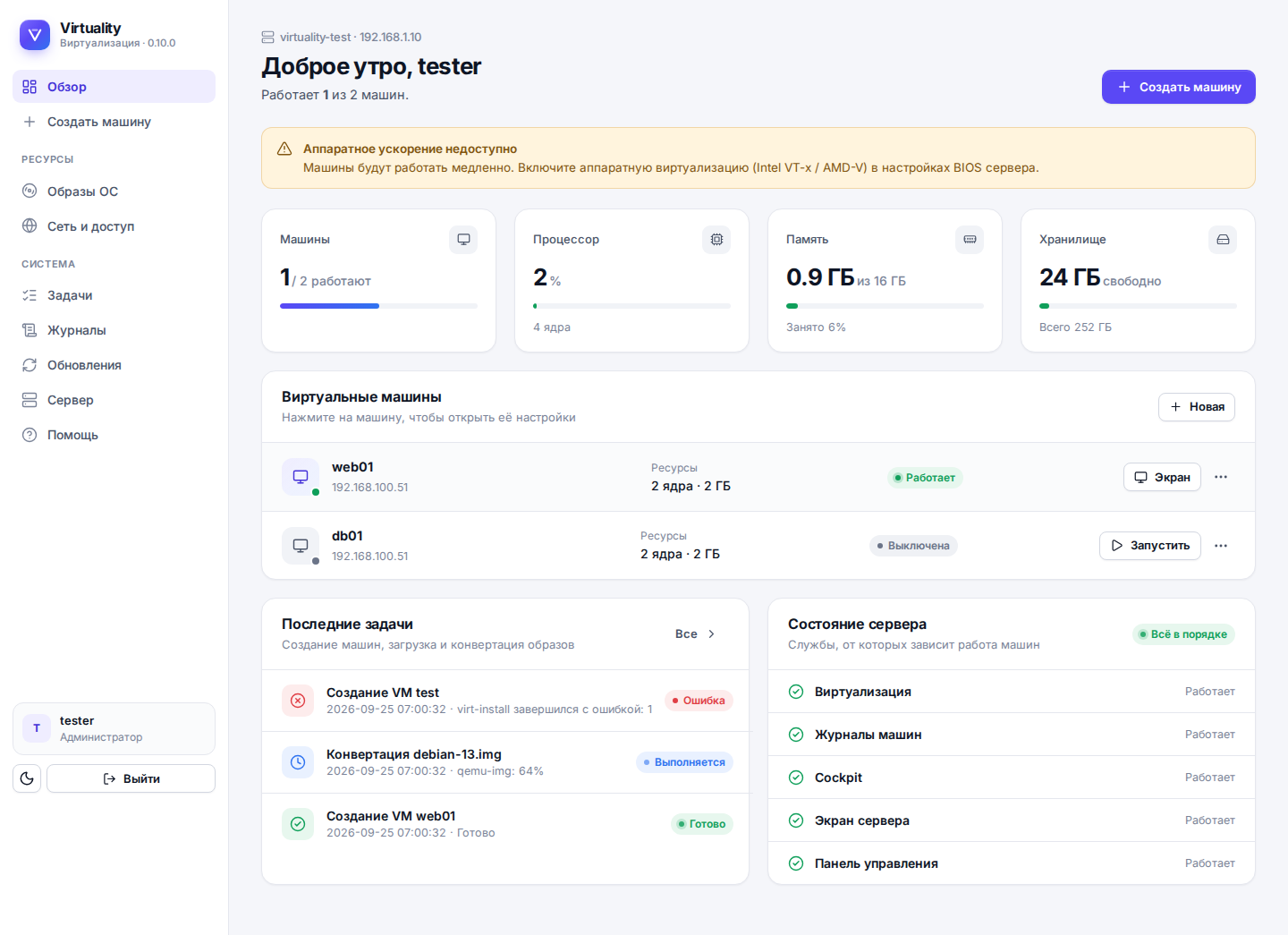
Task: Click the web01 machine monitor icon
Action: click(x=301, y=477)
